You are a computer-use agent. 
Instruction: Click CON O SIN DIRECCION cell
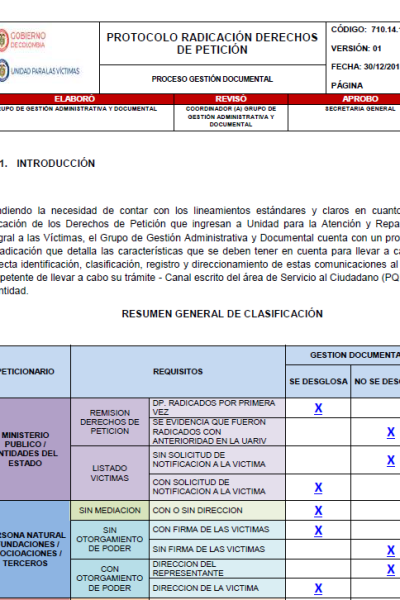217,510
